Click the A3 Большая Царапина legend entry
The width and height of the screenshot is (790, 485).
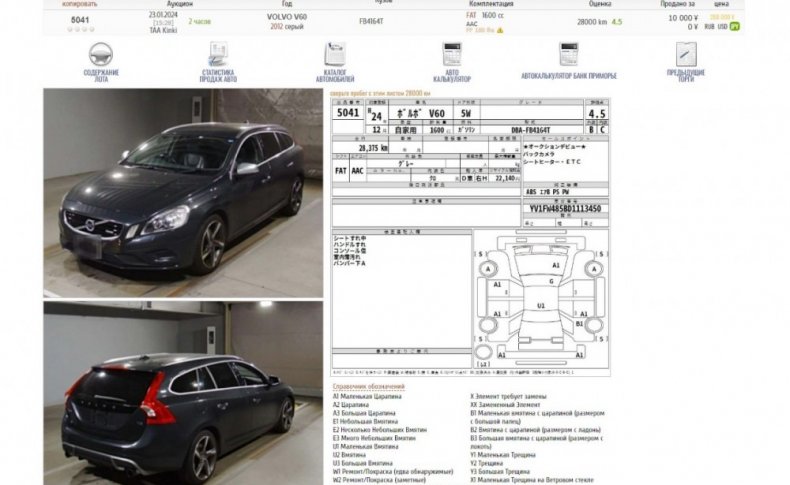pyautogui.click(x=364, y=413)
